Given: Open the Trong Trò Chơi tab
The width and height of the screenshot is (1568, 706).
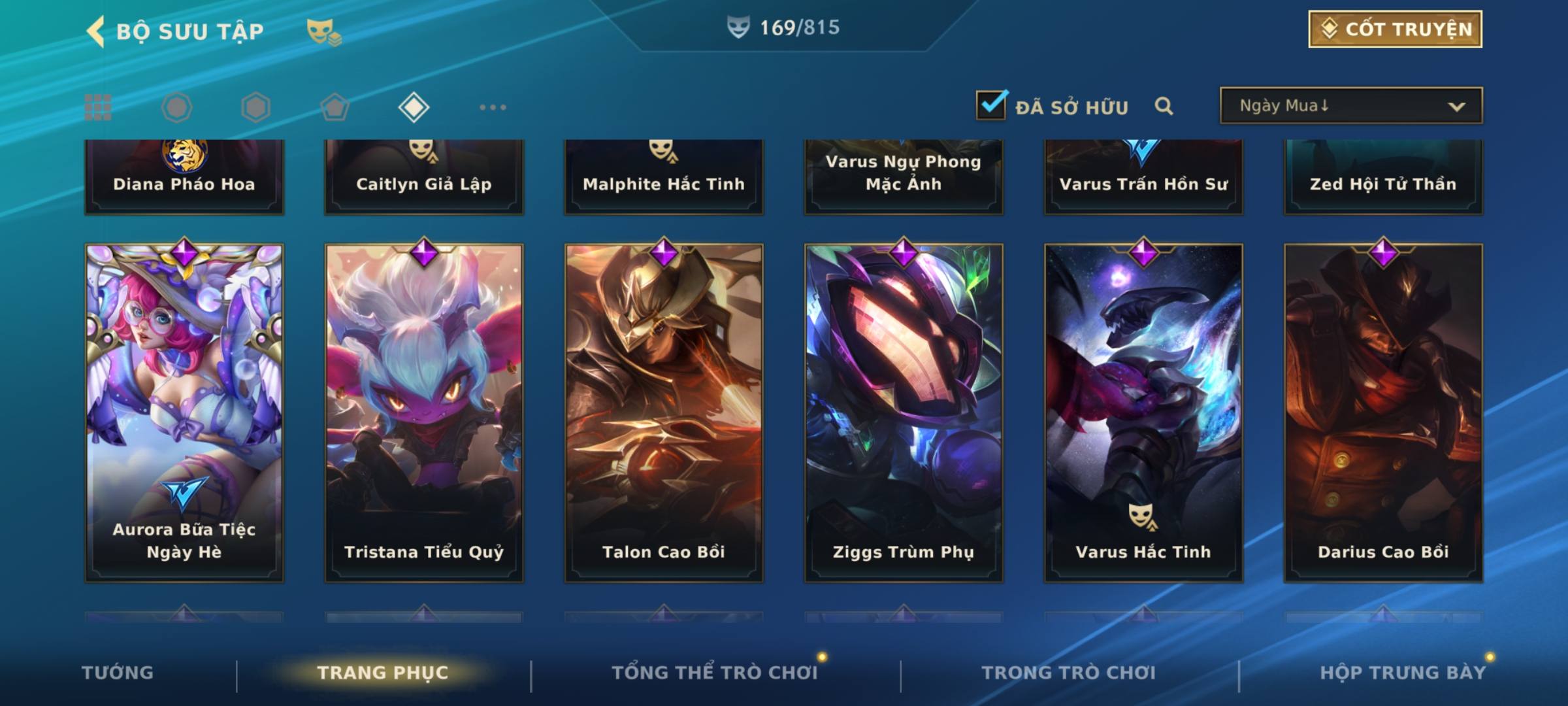Looking at the screenshot, I should click(1069, 673).
